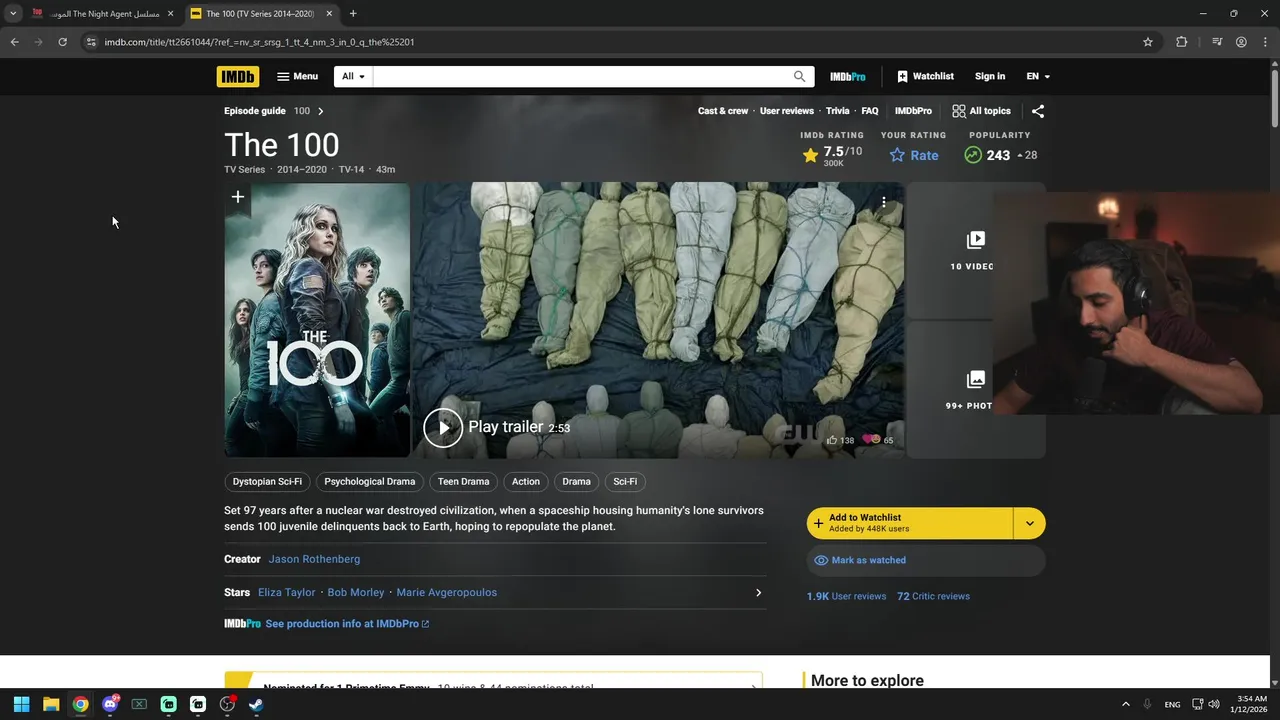This screenshot has height=720, width=1280.
Task: Open the browser extensions puzzle icon
Action: click(1182, 42)
